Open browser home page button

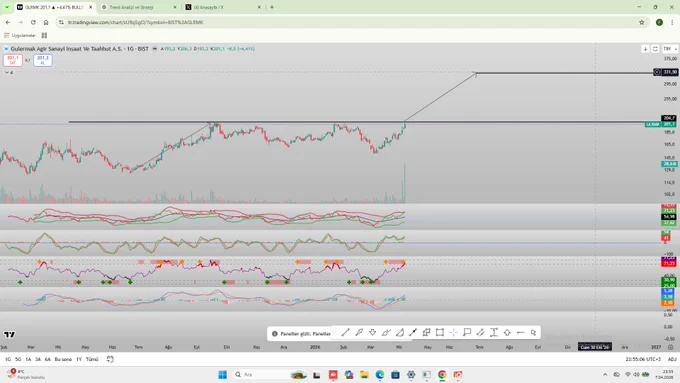46,22
